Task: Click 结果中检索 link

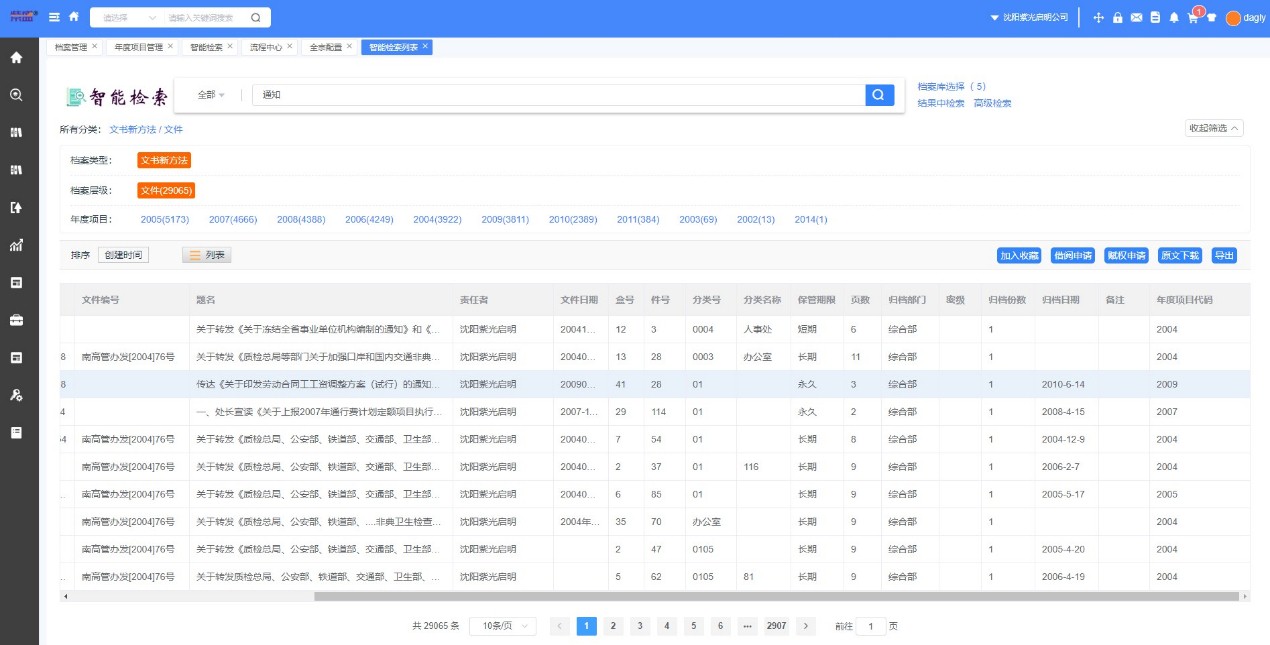Action: coord(941,103)
